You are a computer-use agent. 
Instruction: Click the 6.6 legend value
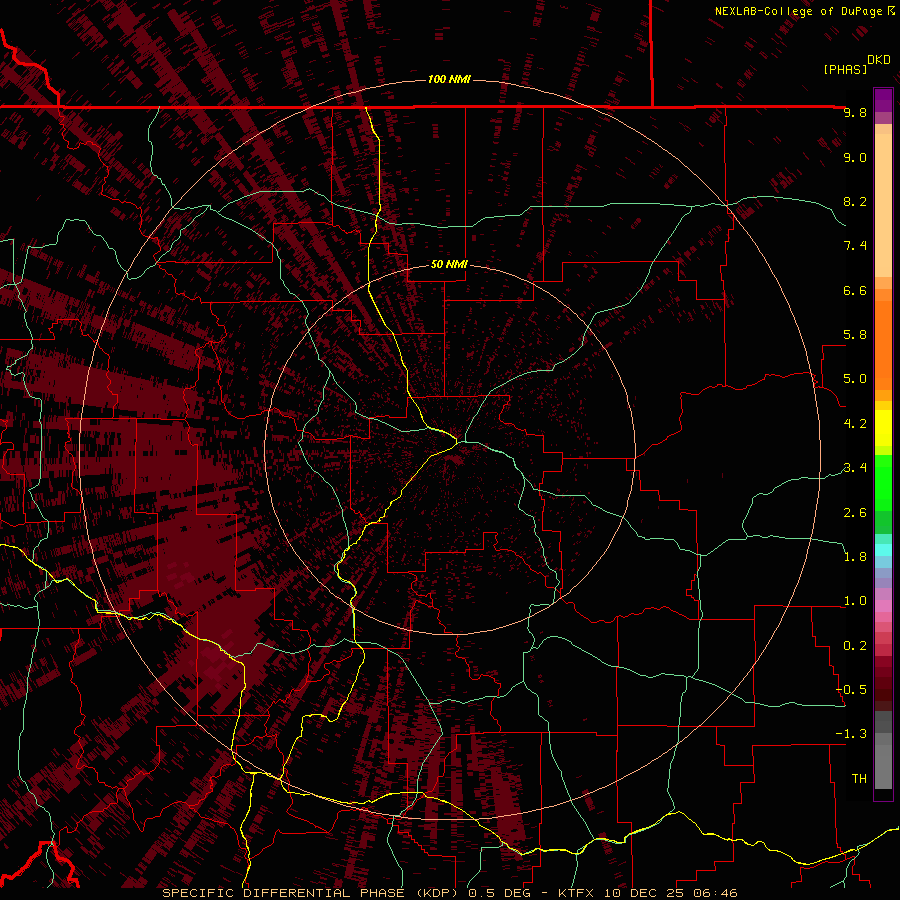tap(855, 290)
